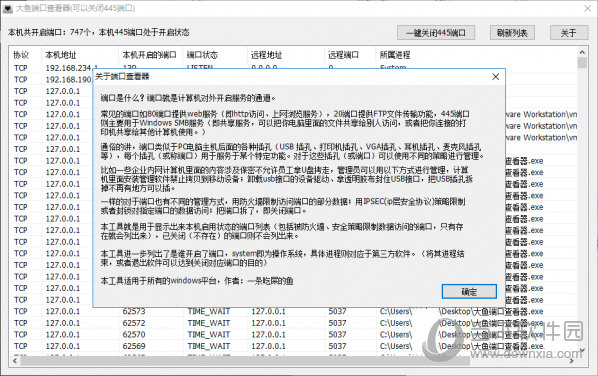Sort by the 本机开启的端口 column header
Viewport: 598px width, 376px height.
[x=151, y=55]
